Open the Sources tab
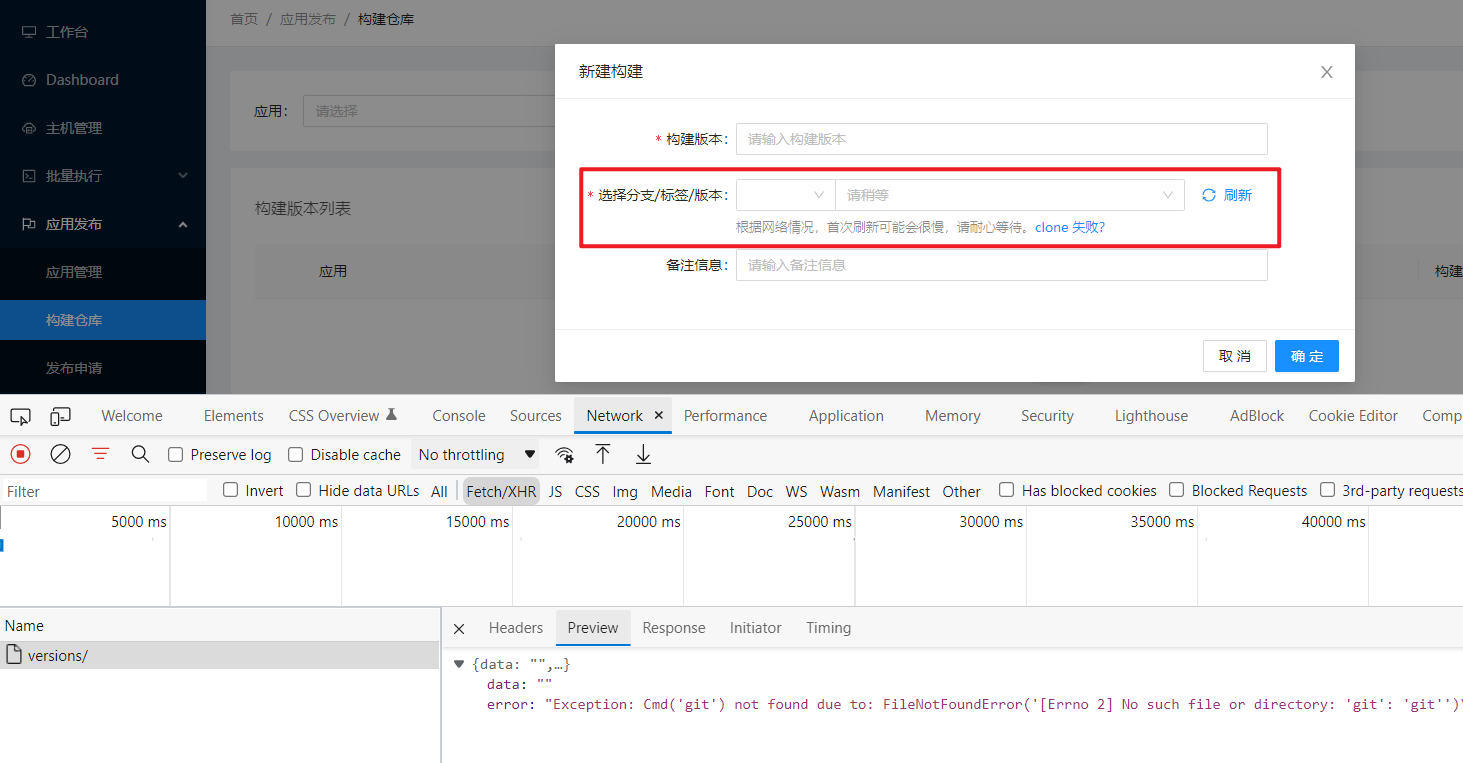The width and height of the screenshot is (1463, 763). point(536,416)
